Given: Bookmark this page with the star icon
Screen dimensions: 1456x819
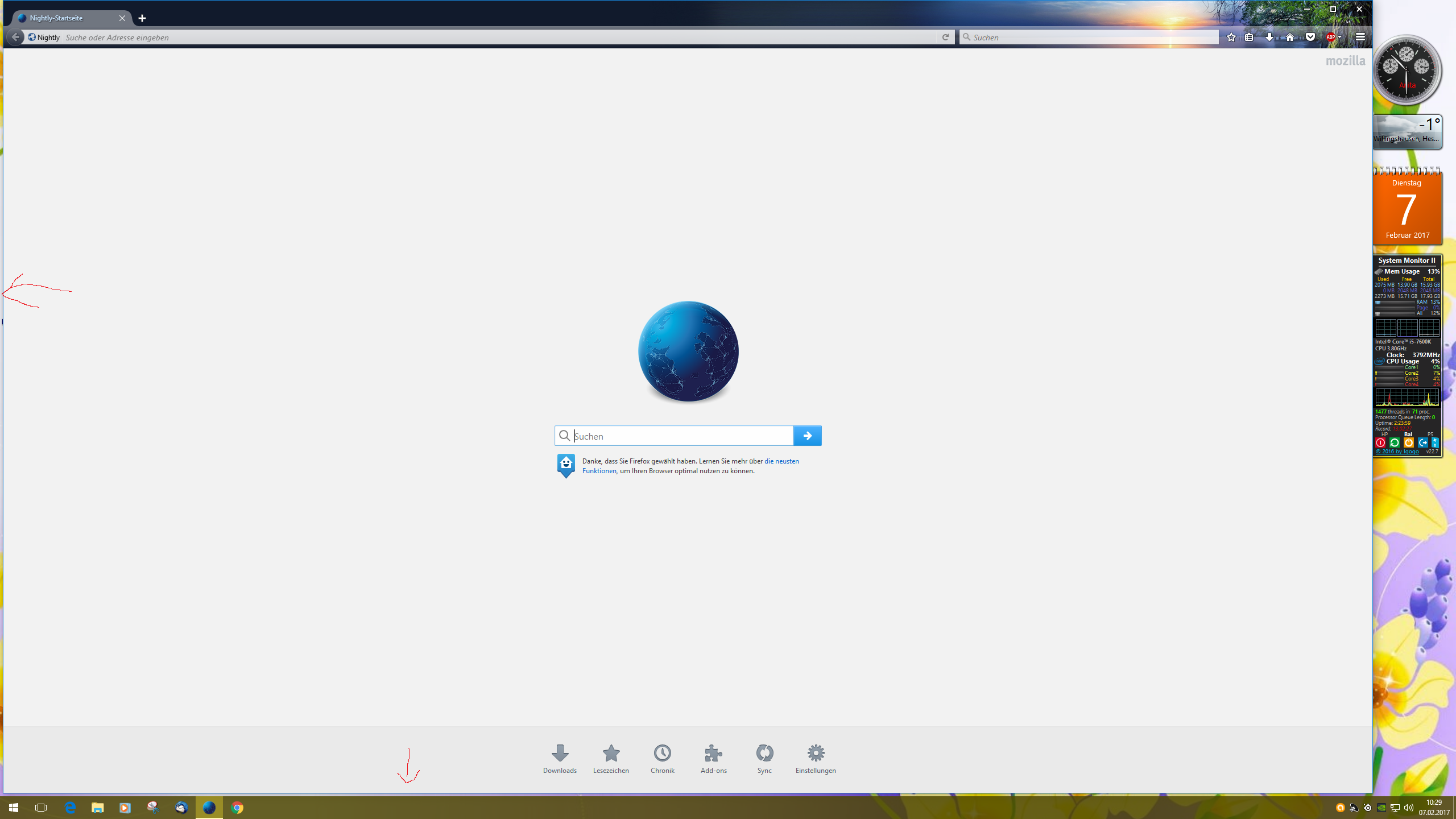Looking at the screenshot, I should (x=1231, y=38).
